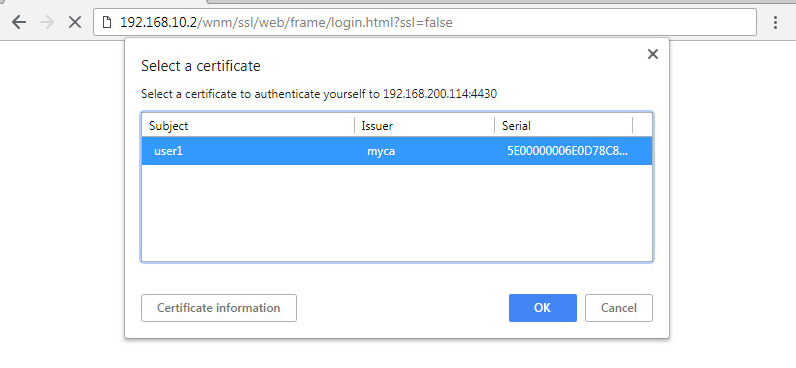This screenshot has width=796, height=368.
Task: Click the forward navigation arrow
Action: click(47, 22)
